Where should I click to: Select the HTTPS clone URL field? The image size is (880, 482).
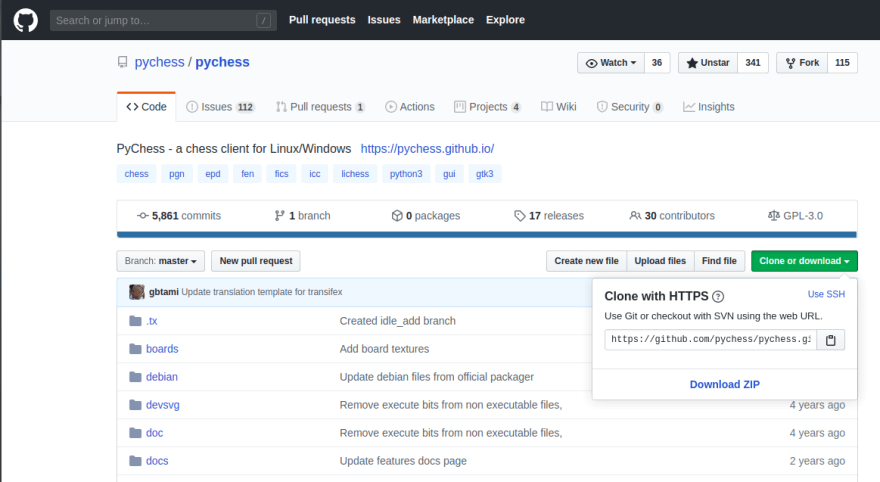tap(711, 339)
